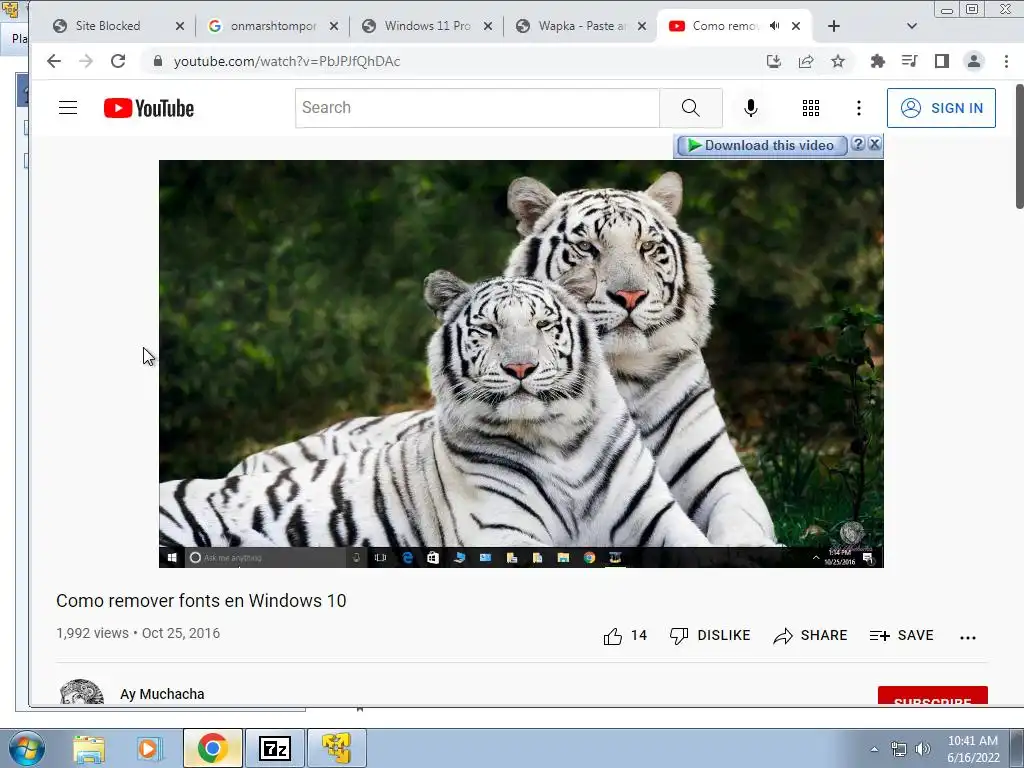Click the YouTube Search field
The height and width of the screenshot is (768, 1024).
(477, 108)
